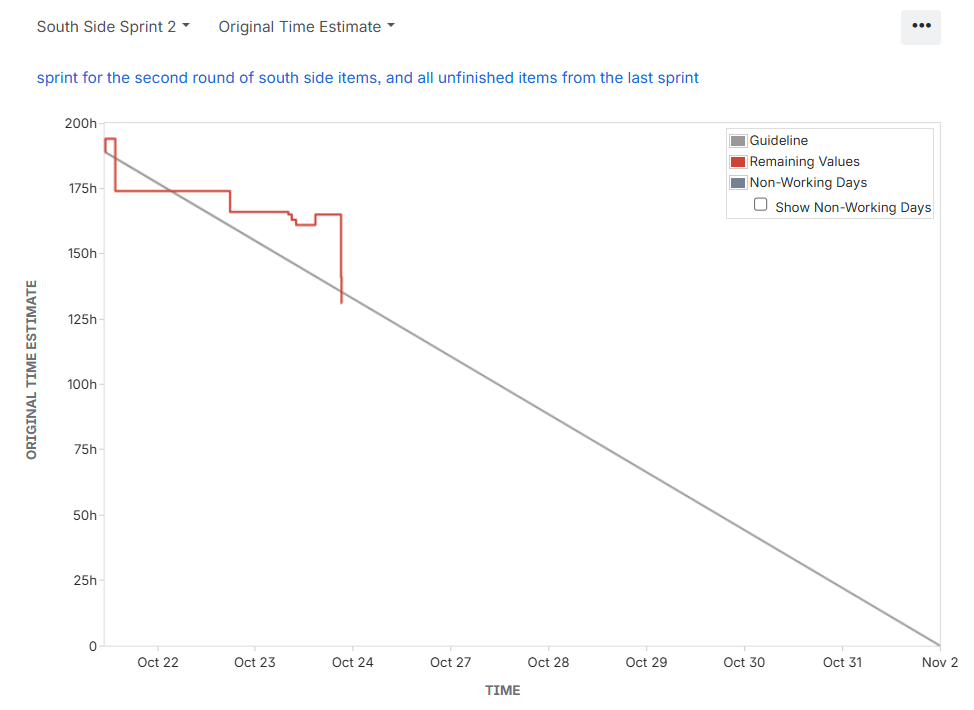
Task: Click the Oct 28 x-axis date label
Action: [548, 662]
